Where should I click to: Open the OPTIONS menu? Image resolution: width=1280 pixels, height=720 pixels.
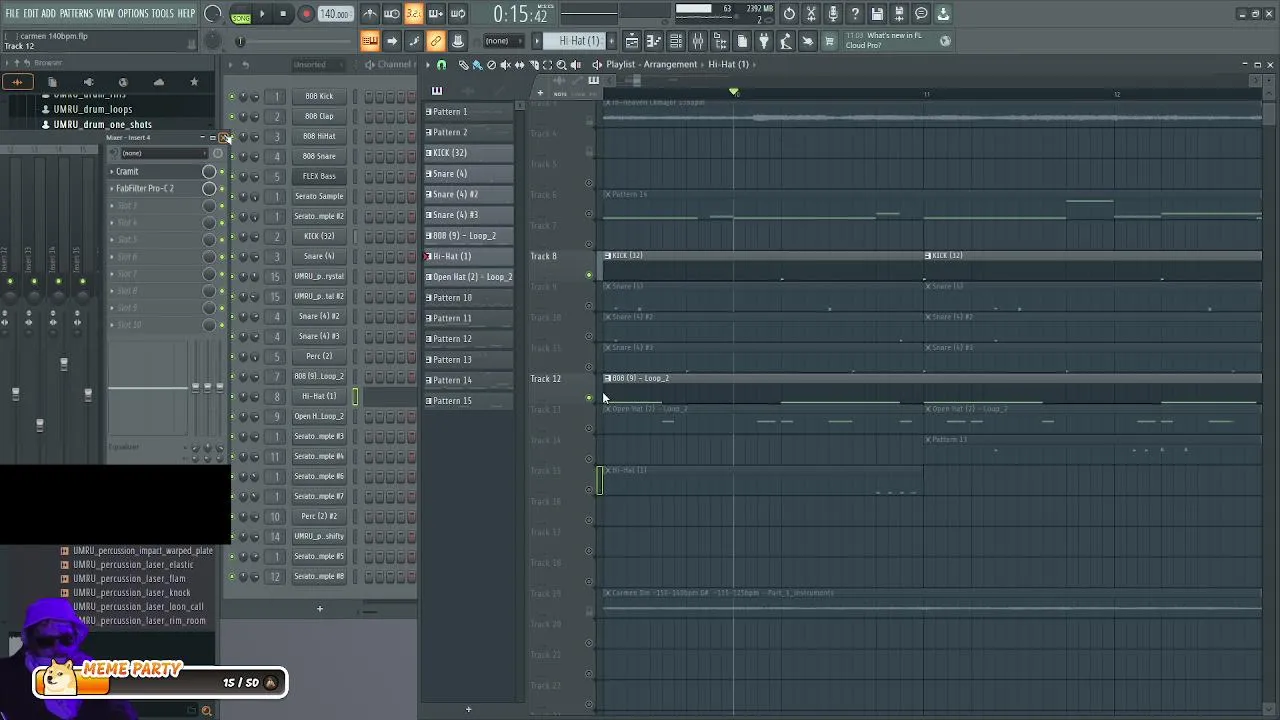click(x=133, y=13)
